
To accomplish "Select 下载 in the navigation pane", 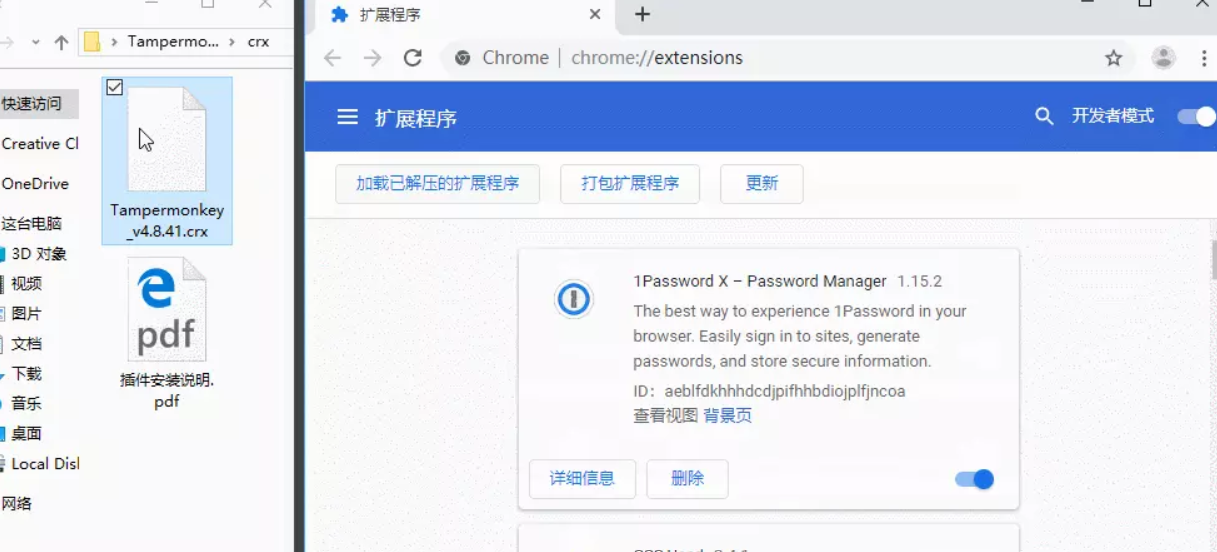I will pos(27,373).
